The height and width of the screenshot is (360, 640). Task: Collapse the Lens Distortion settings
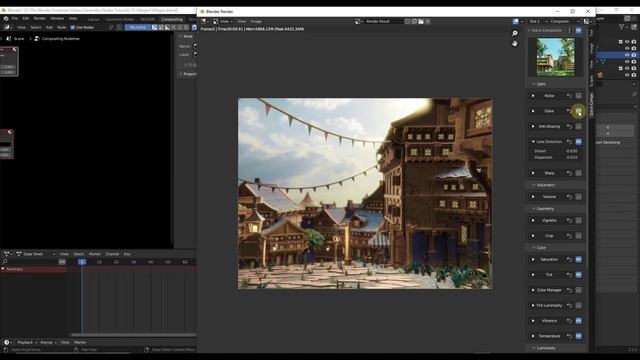point(533,142)
